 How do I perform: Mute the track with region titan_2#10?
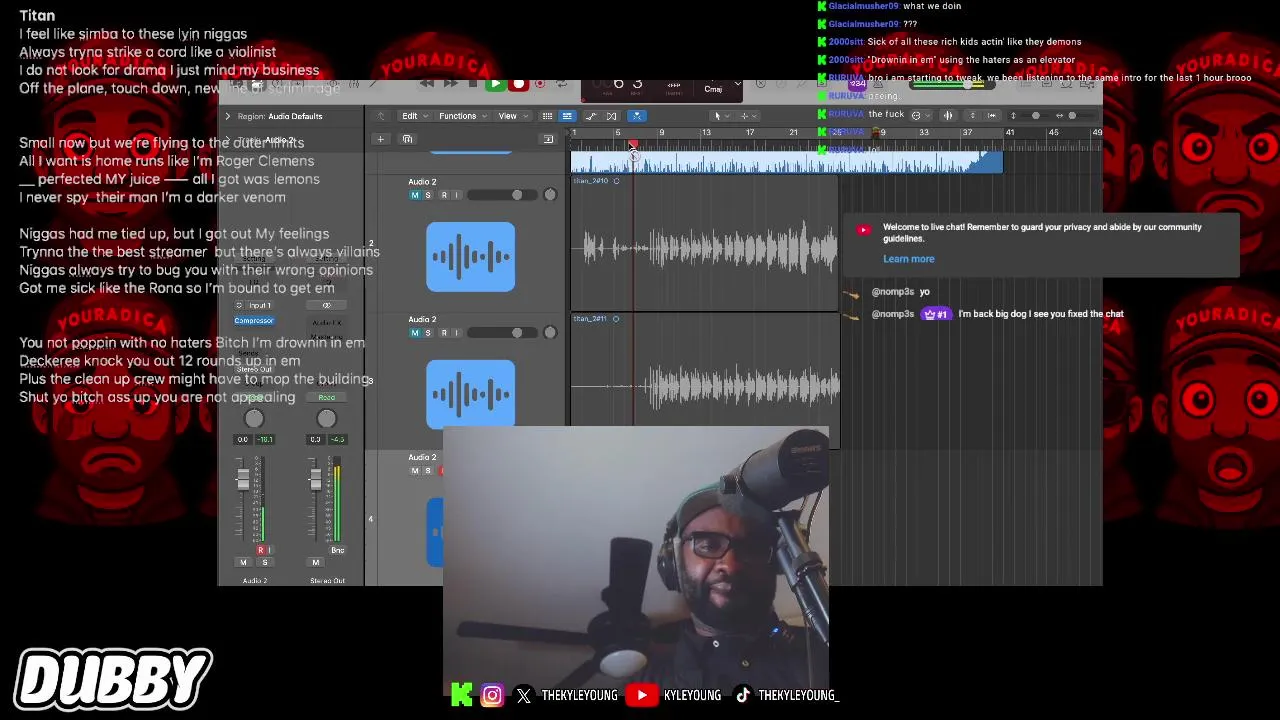415,195
